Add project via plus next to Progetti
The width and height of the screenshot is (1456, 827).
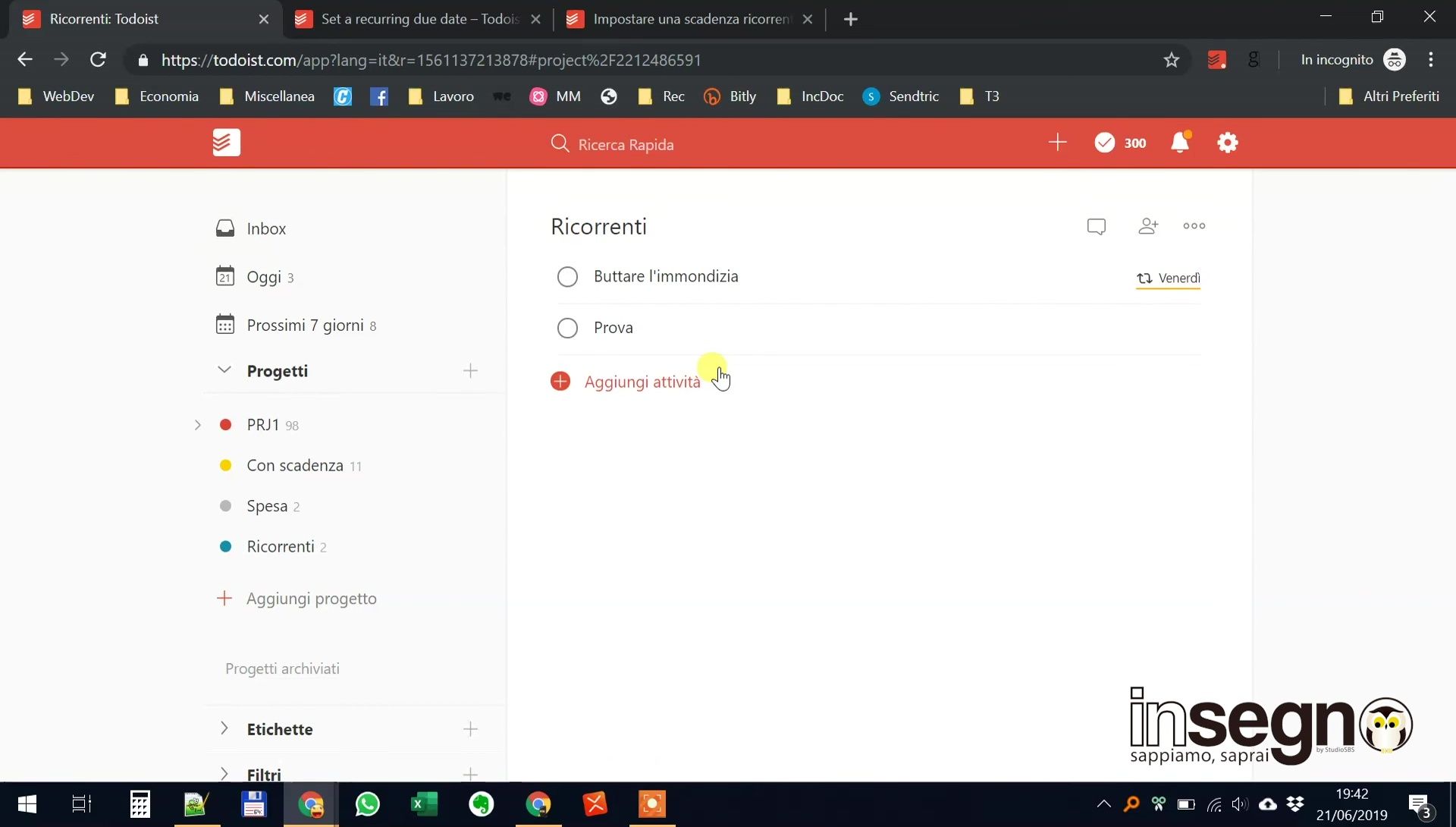470,371
